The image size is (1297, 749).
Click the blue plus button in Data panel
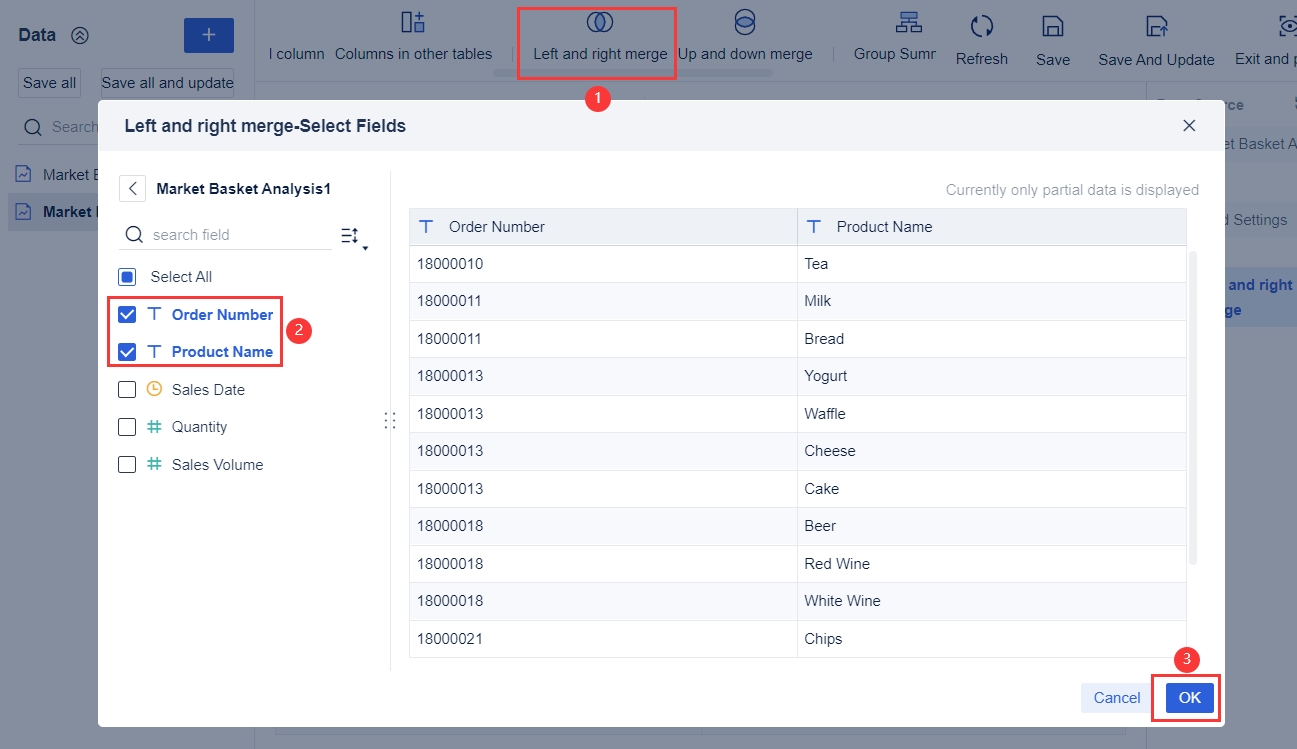208,35
